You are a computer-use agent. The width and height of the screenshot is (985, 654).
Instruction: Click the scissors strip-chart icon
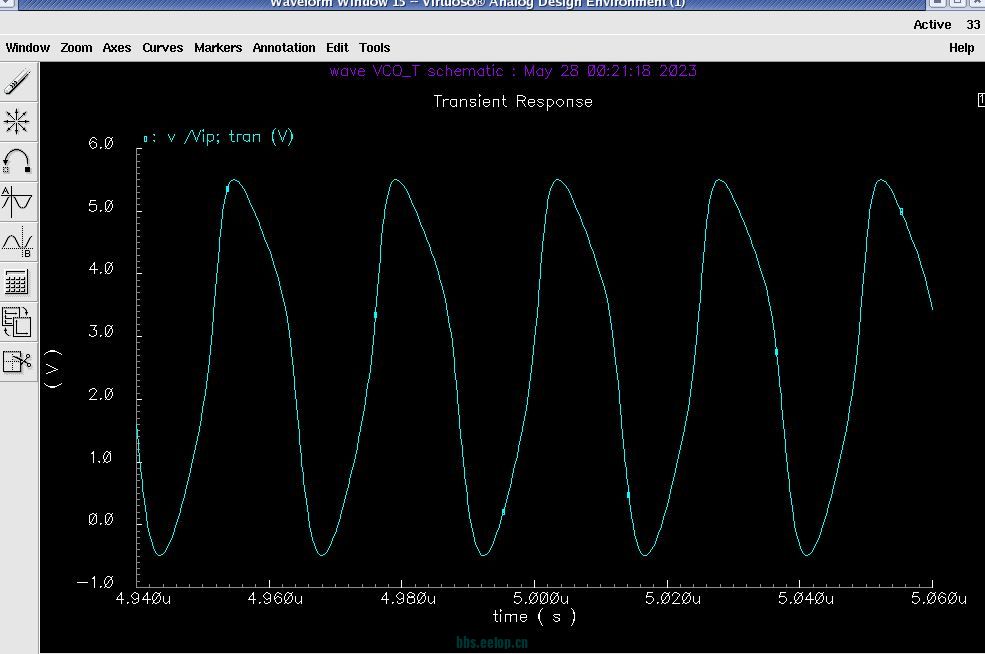pyautogui.click(x=17, y=362)
